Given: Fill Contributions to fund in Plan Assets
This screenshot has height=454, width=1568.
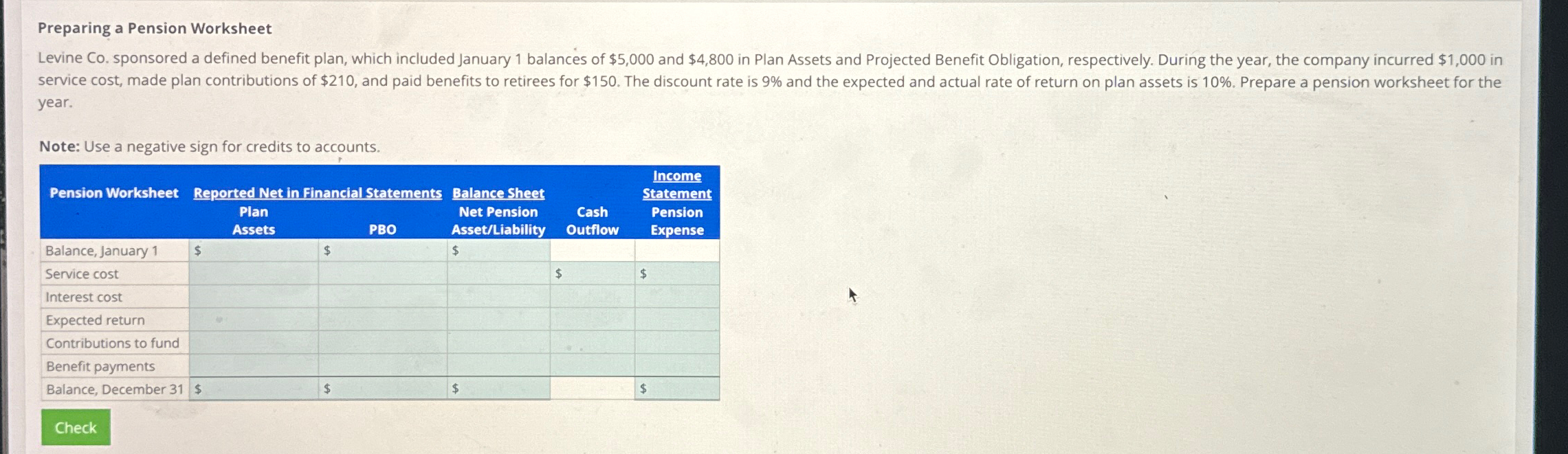Looking at the screenshot, I should click(x=251, y=343).
